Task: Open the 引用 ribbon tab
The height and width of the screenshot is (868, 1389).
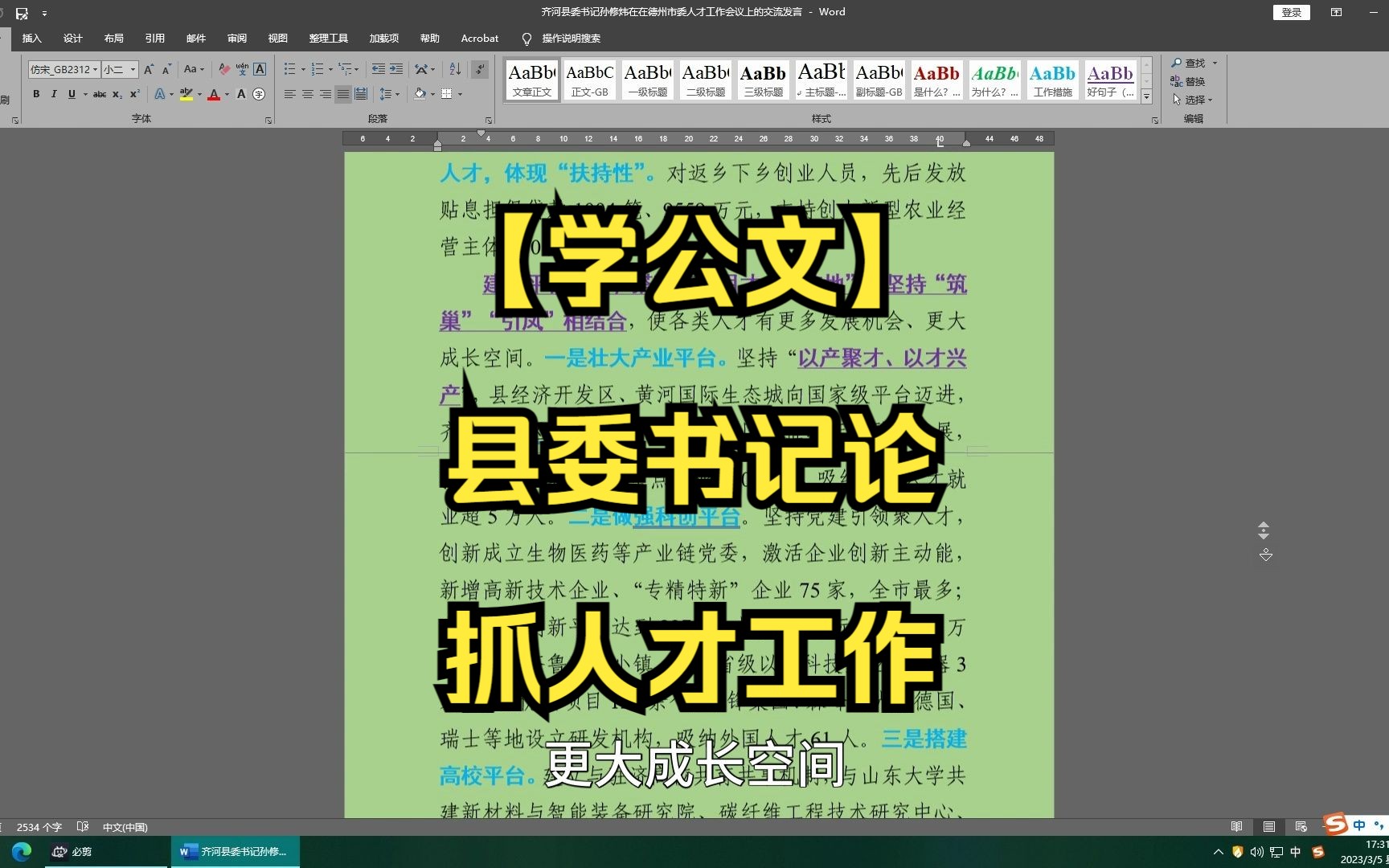Action: pyautogui.click(x=154, y=38)
